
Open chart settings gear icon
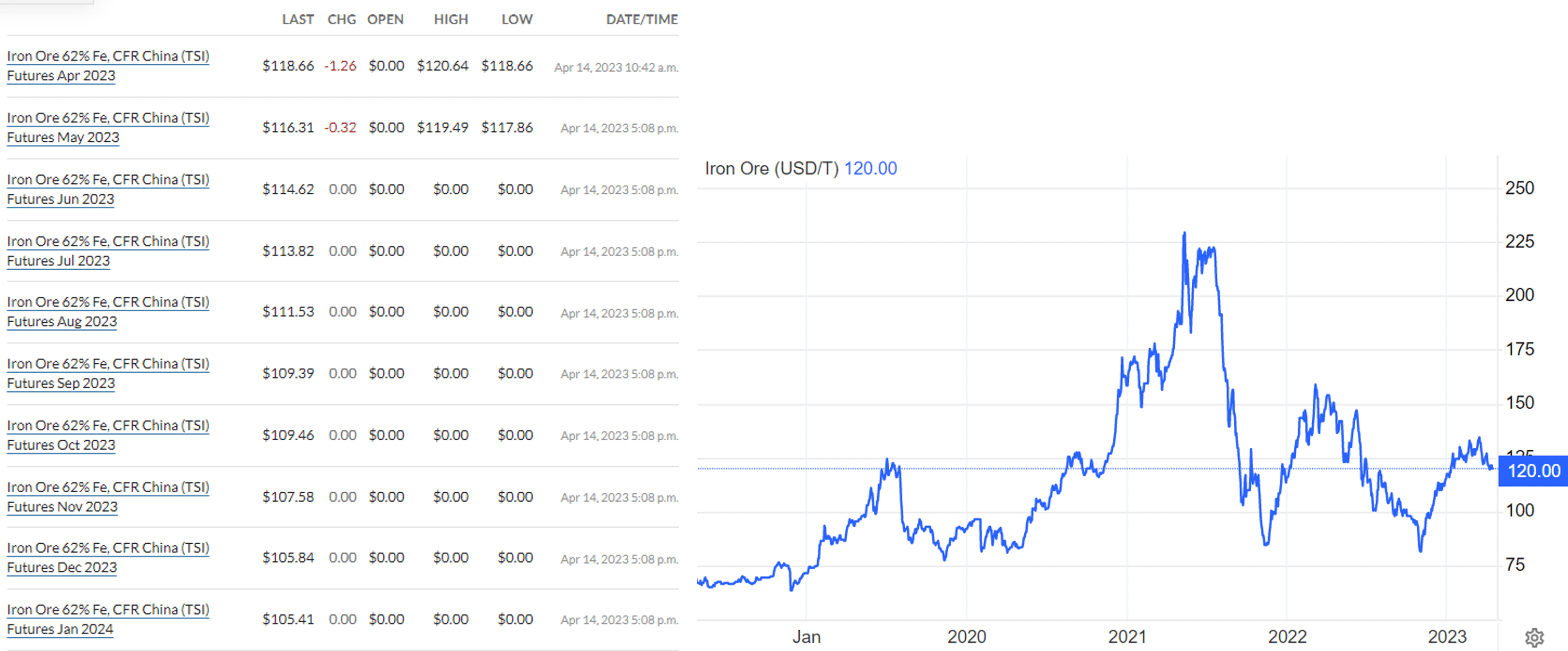point(1534,637)
